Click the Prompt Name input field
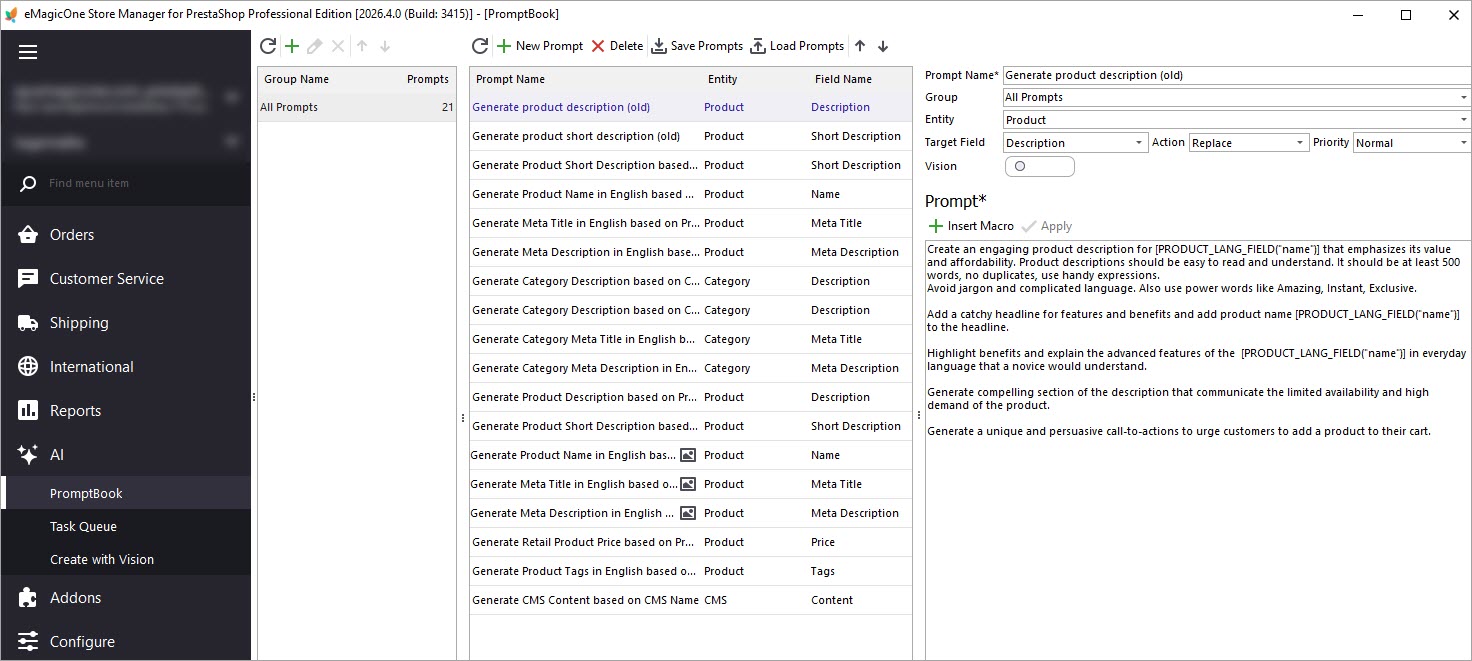The image size is (1472, 661). point(1237,75)
